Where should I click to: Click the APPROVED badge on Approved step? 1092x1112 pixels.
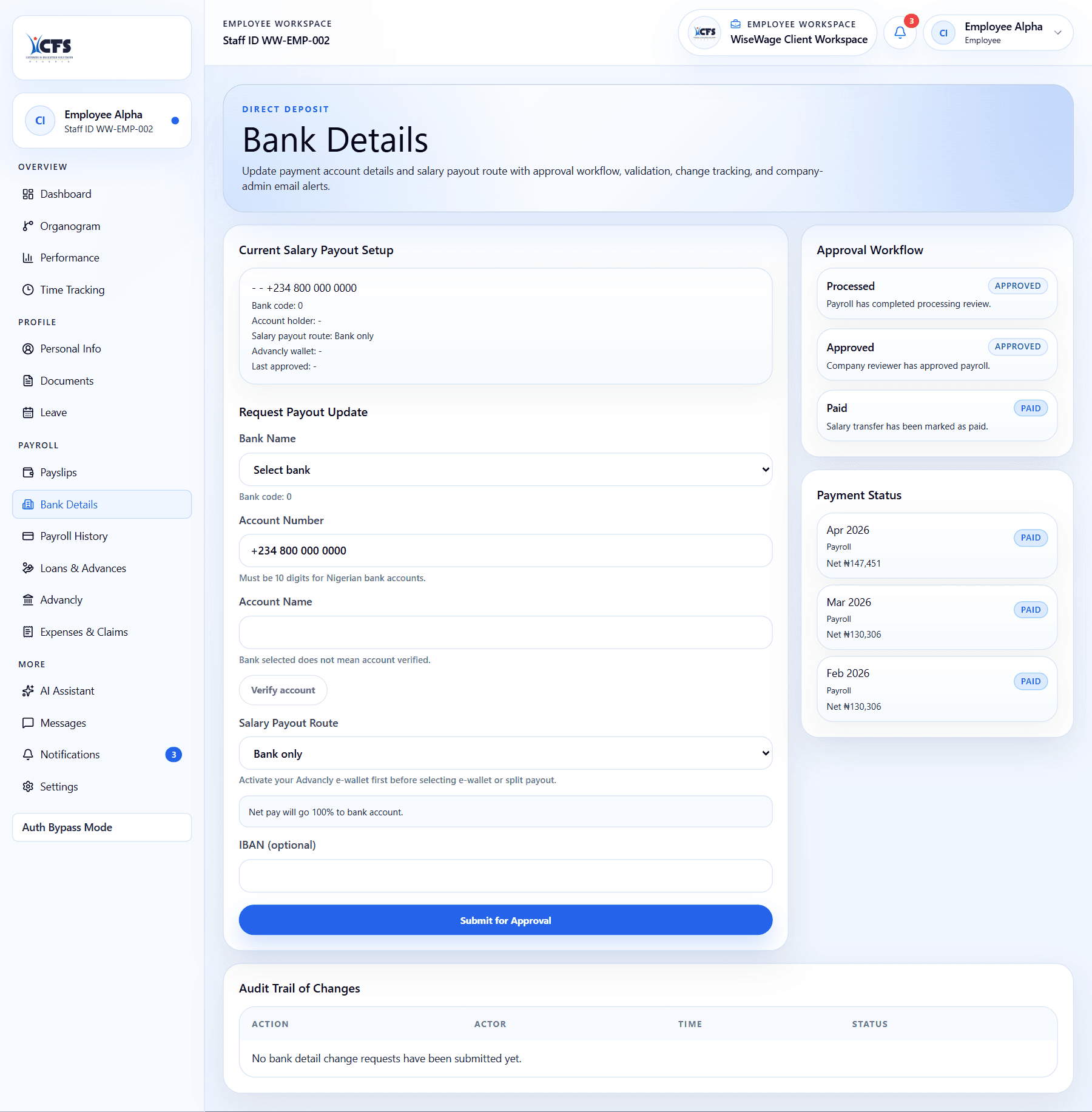[1017, 347]
